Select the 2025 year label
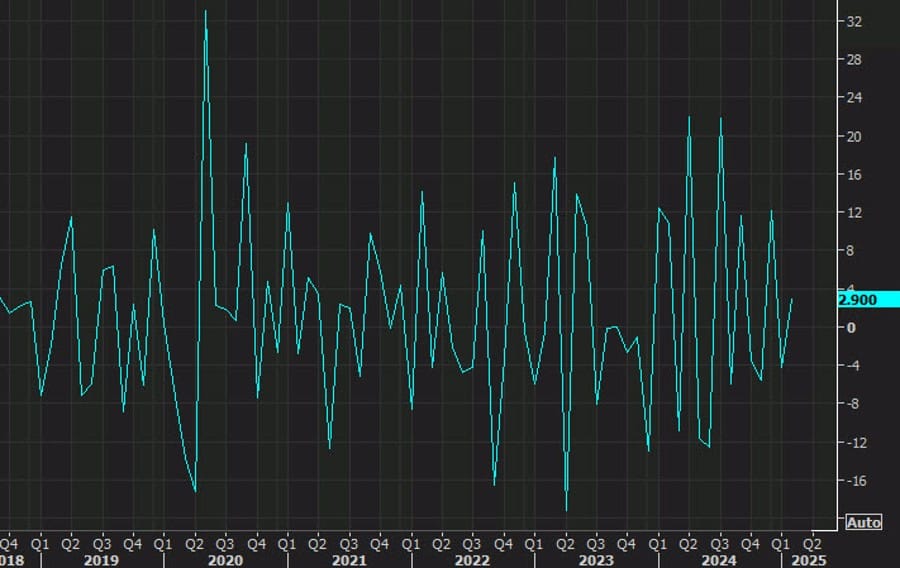This screenshot has width=900, height=568. pos(809,560)
